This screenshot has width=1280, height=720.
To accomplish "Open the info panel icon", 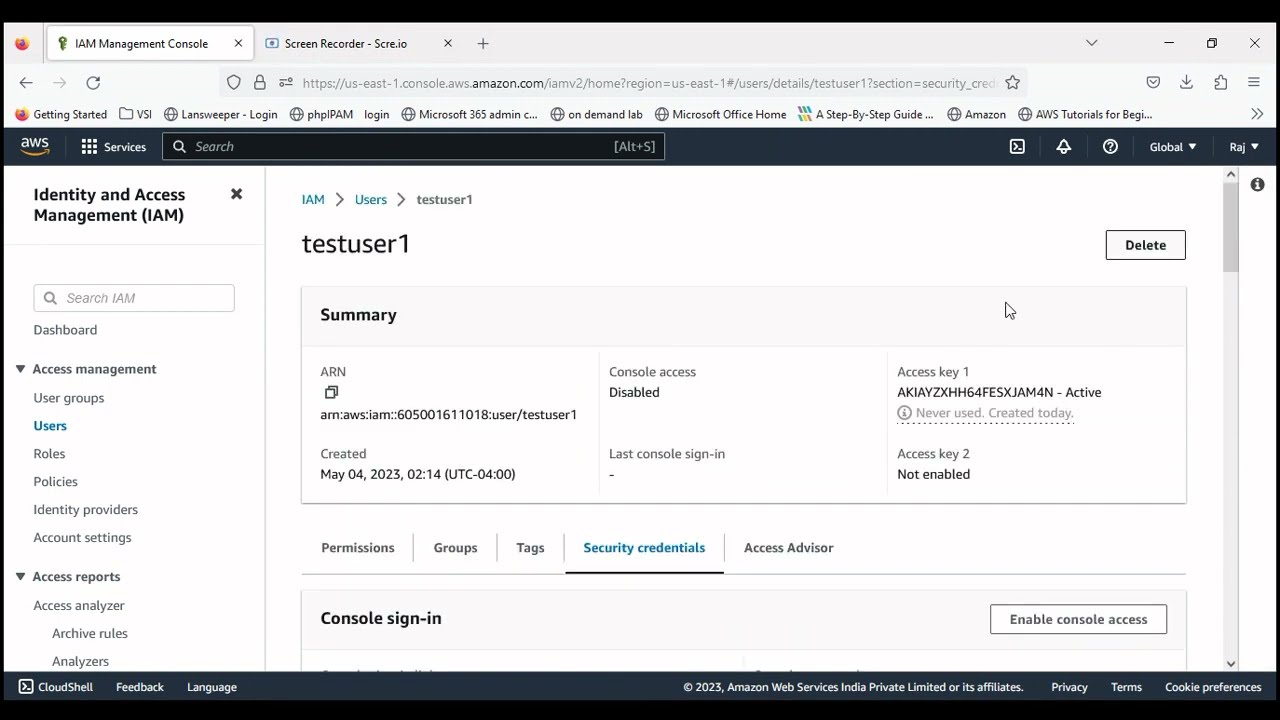I will pos(1257,185).
